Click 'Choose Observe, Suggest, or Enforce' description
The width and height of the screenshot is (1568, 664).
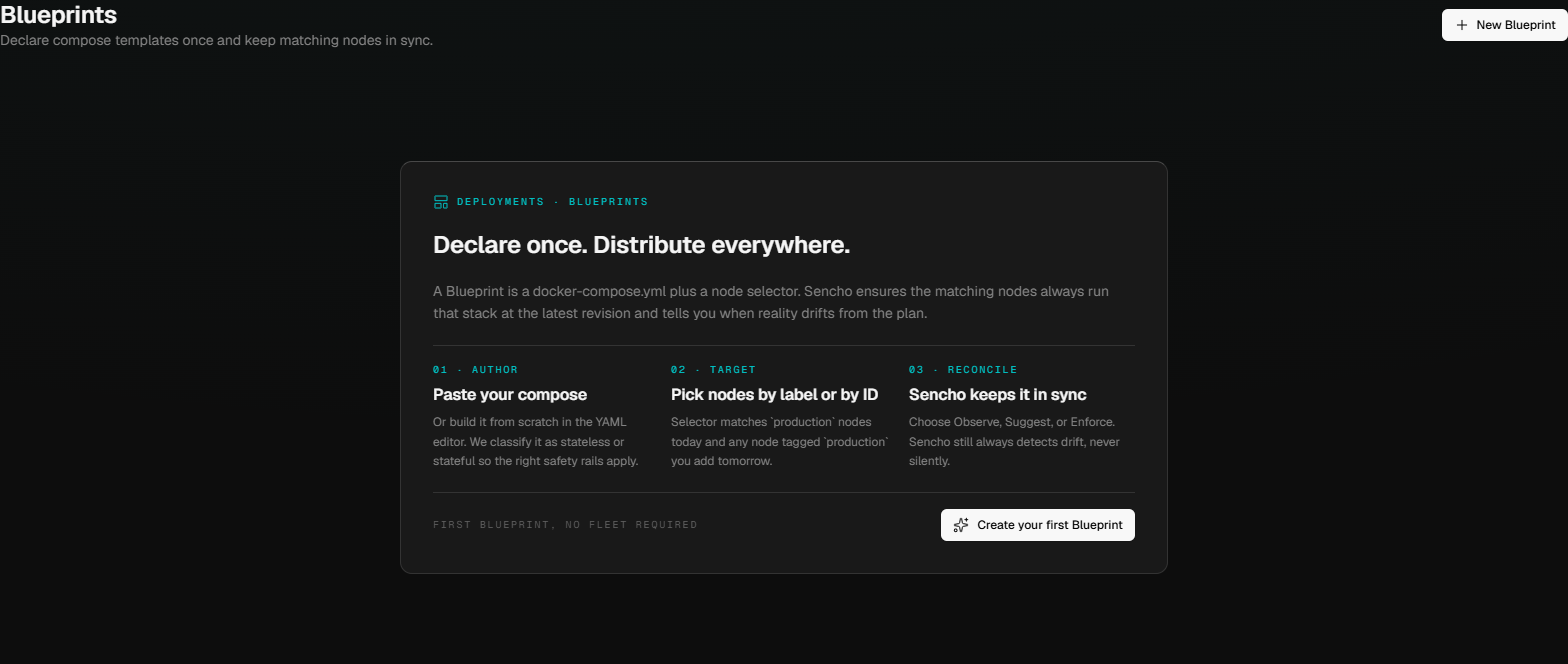[1014, 441]
